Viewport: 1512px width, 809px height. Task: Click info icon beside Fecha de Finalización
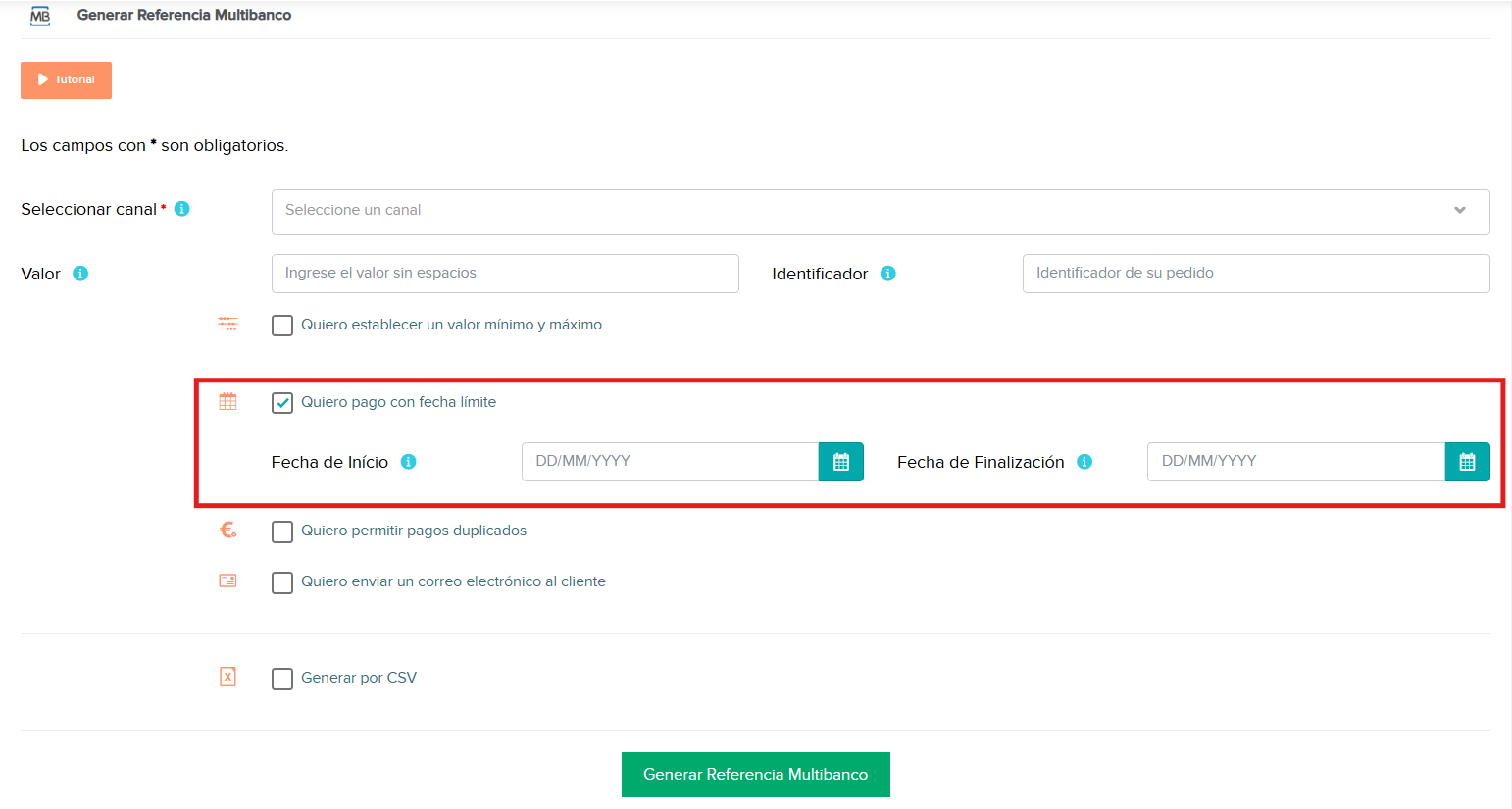[x=1084, y=462]
